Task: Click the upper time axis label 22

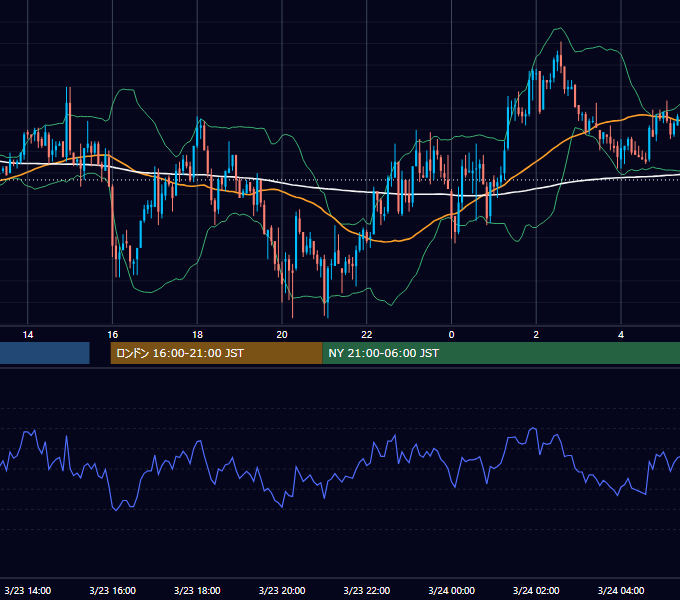Action: tap(367, 335)
